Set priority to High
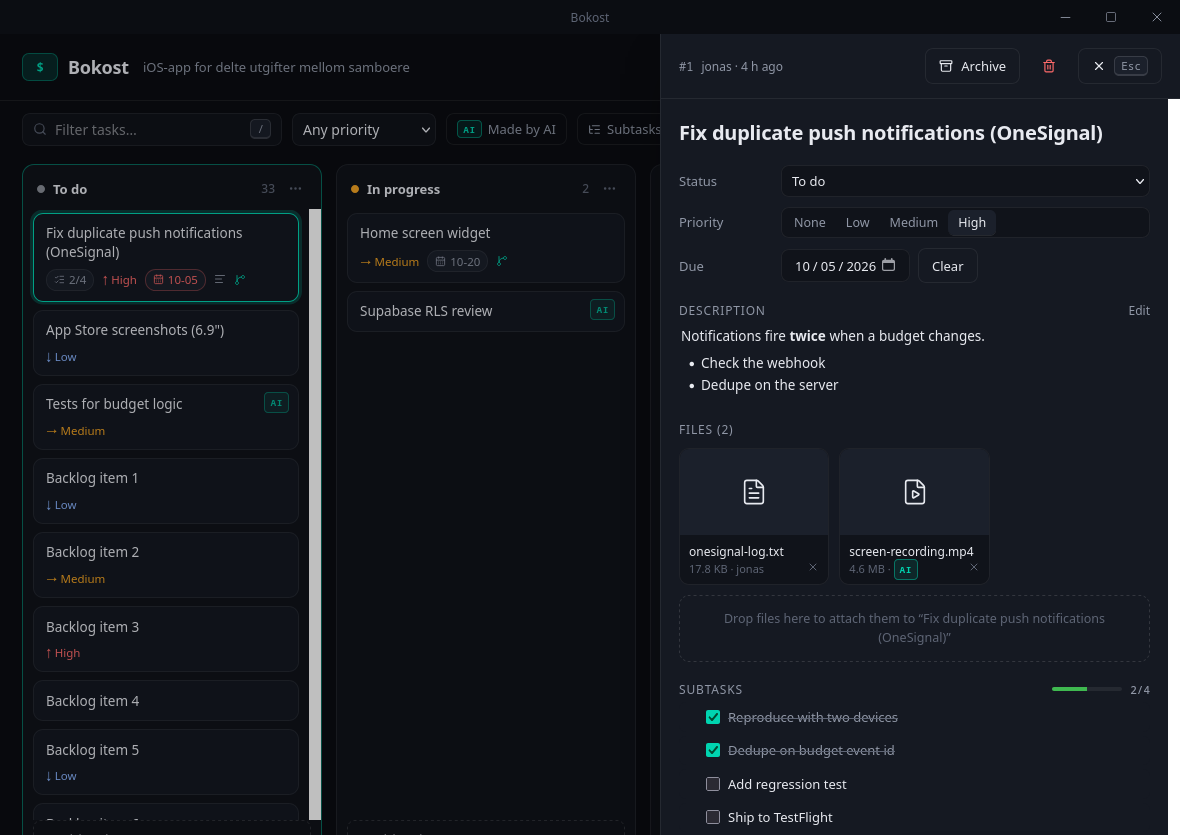Screen dimensions: 1180x835 coord(972,223)
